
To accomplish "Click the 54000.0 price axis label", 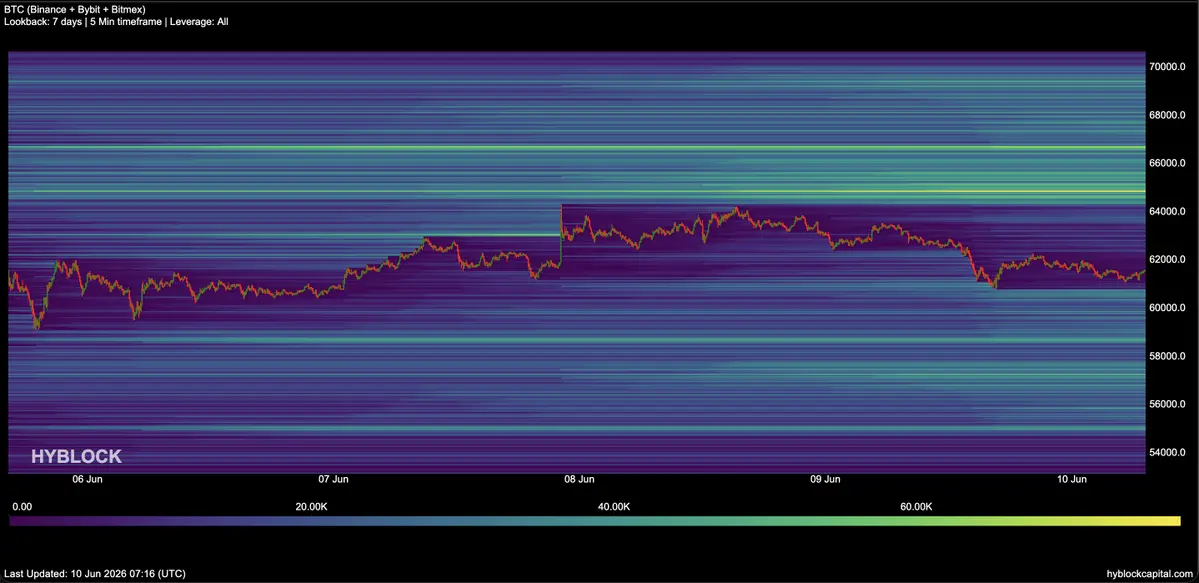I will 1168,453.
